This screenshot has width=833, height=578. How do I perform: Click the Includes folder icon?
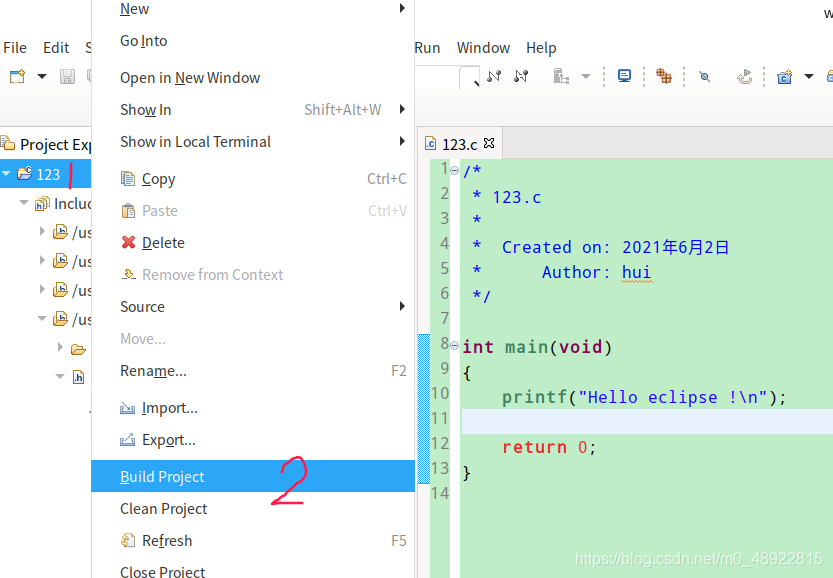(x=42, y=203)
